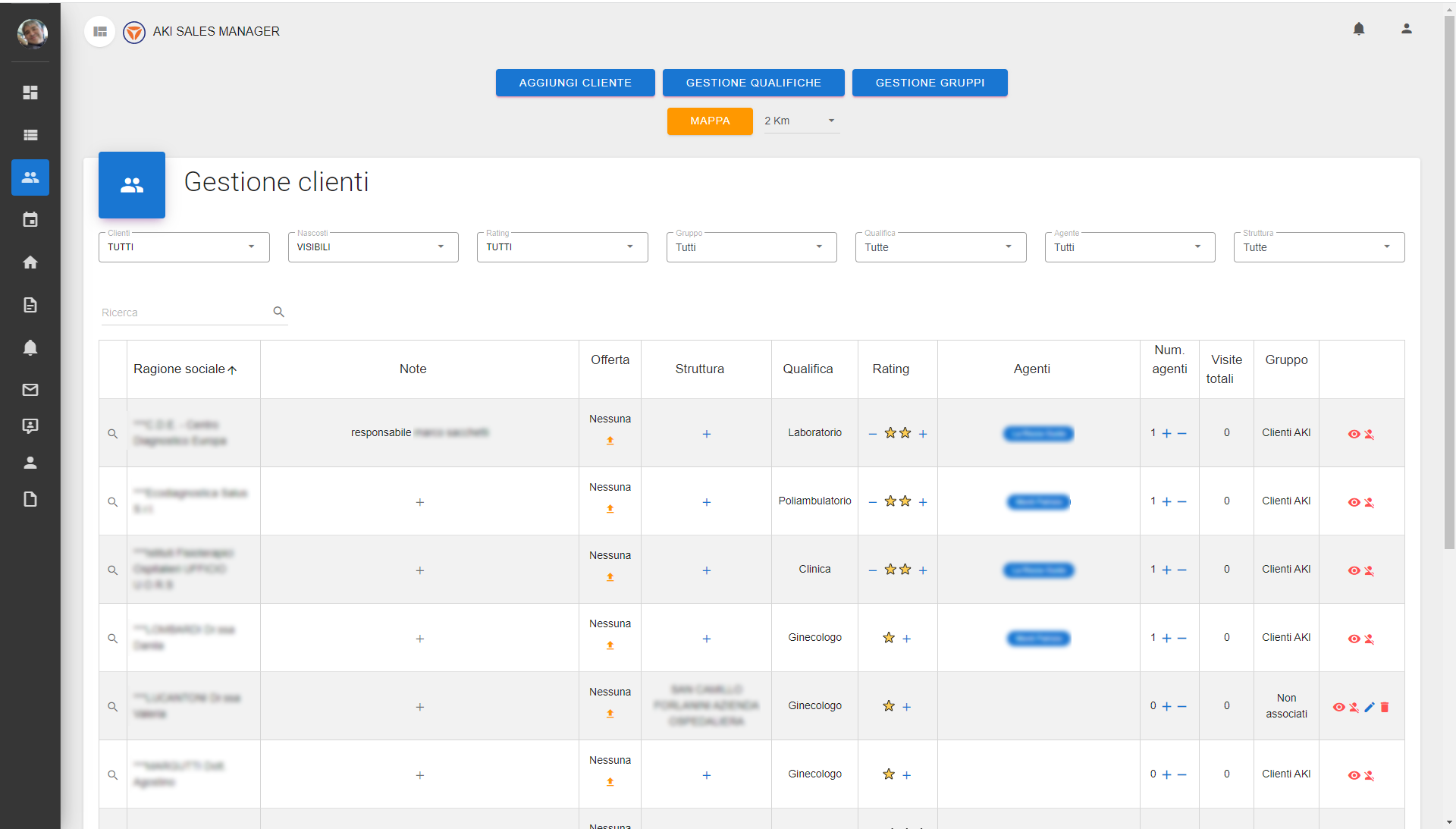The height and width of the screenshot is (829, 1456).
Task: Toggle the sidebar menu layout icon
Action: click(x=100, y=32)
